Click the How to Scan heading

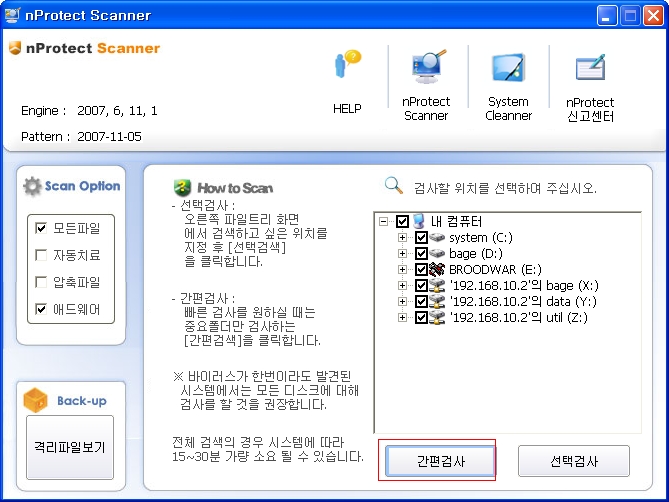coord(235,188)
